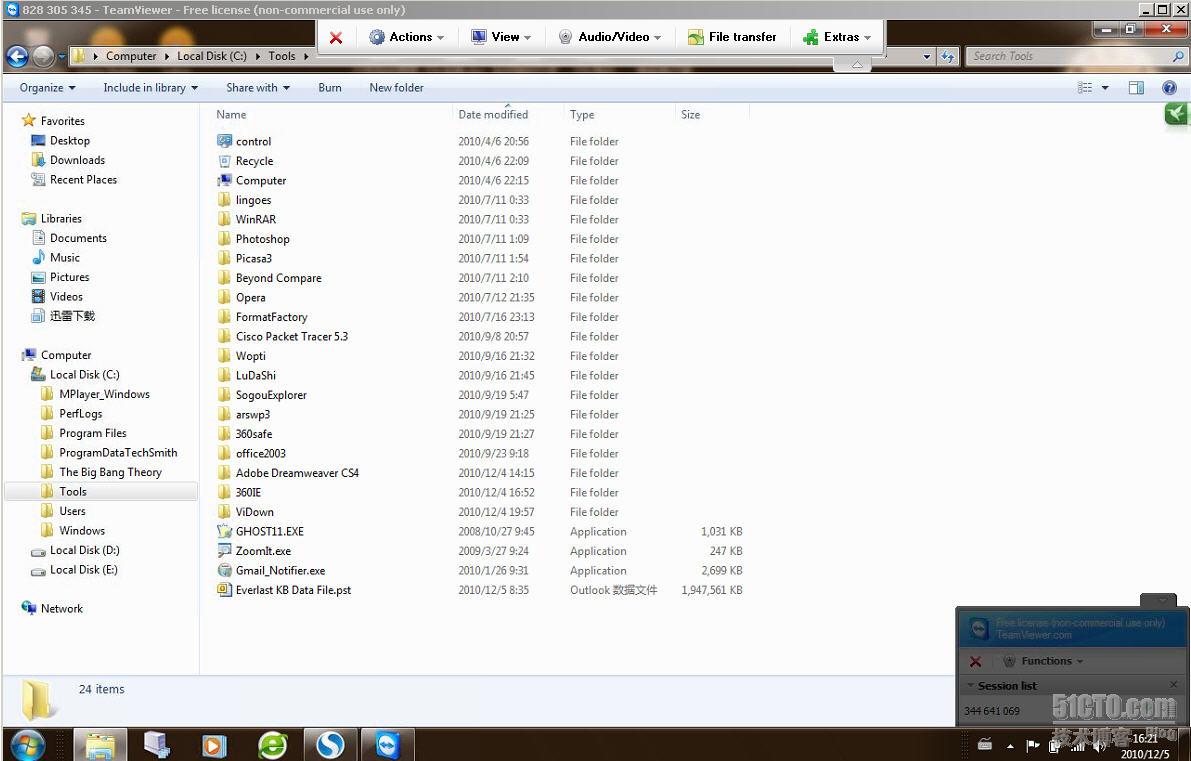This screenshot has width=1191, height=761.
Task: Sort by Name column header
Action: (231, 115)
